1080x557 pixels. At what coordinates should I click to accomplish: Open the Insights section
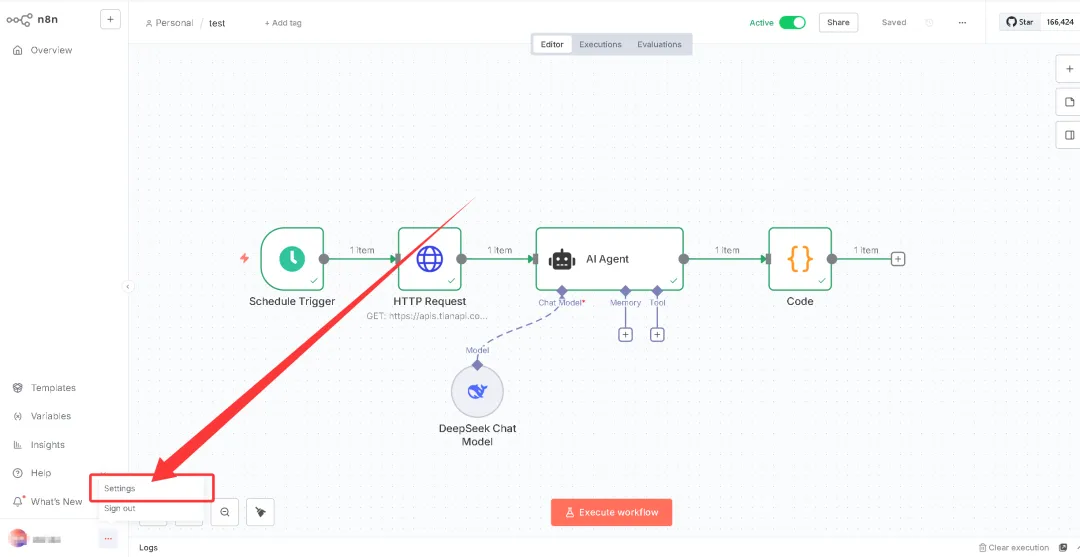tap(39, 445)
